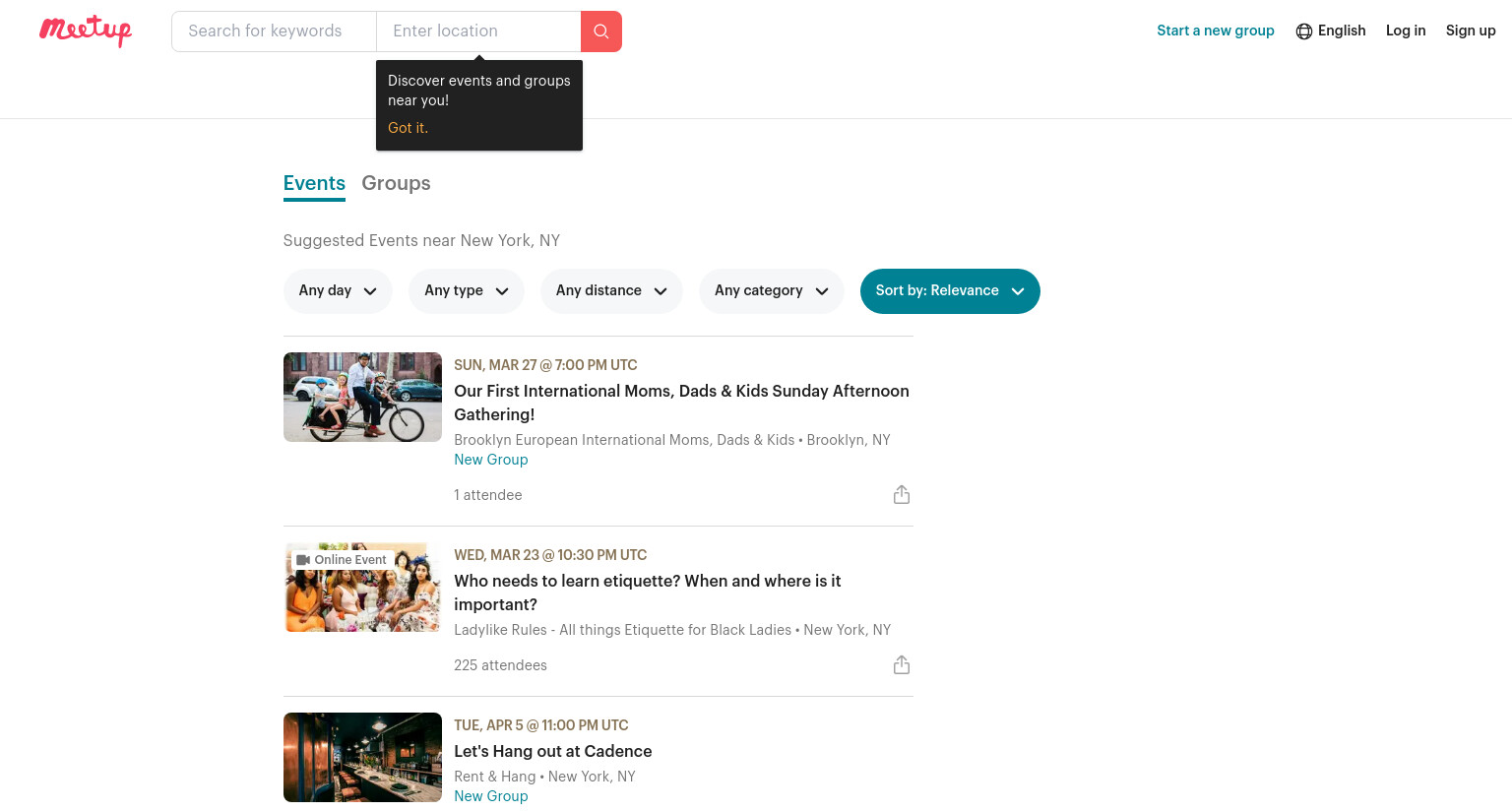The image size is (1512, 811).
Task: Expand the Any category filter
Action: click(772, 291)
